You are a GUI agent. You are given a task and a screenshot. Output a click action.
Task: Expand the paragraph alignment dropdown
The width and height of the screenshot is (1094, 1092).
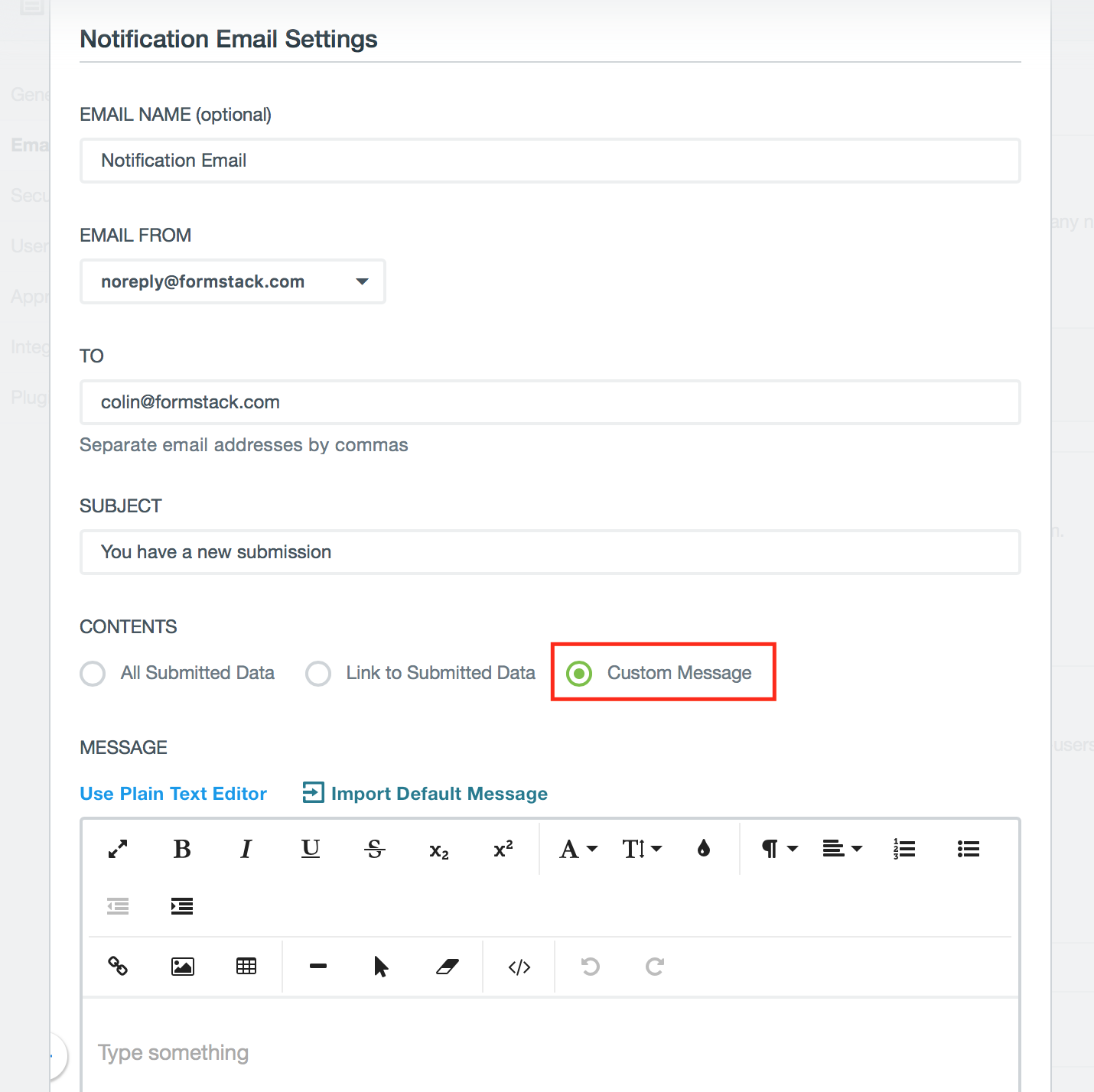pyautogui.click(x=842, y=849)
